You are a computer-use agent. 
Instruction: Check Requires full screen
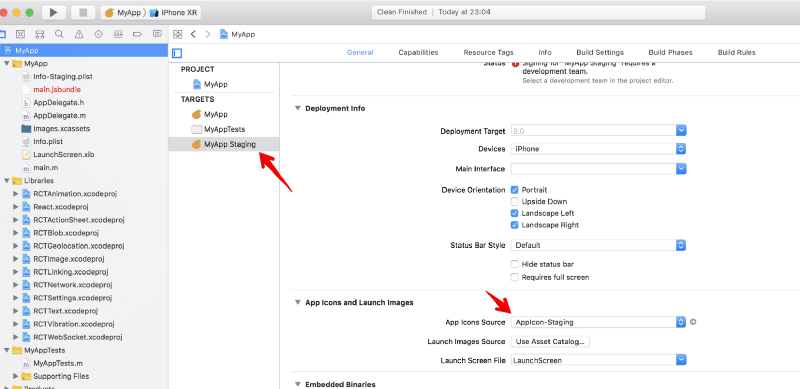click(514, 277)
